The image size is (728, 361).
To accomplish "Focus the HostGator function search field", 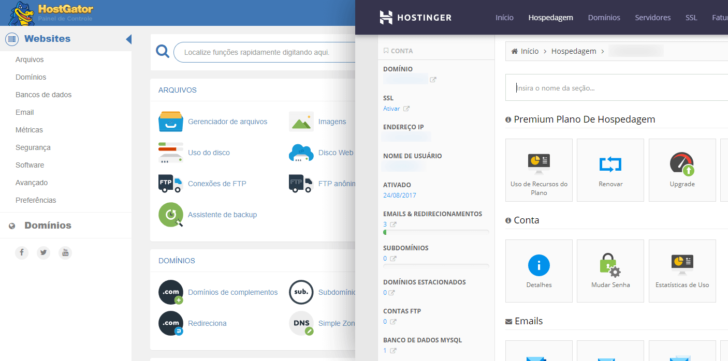I will [265, 52].
